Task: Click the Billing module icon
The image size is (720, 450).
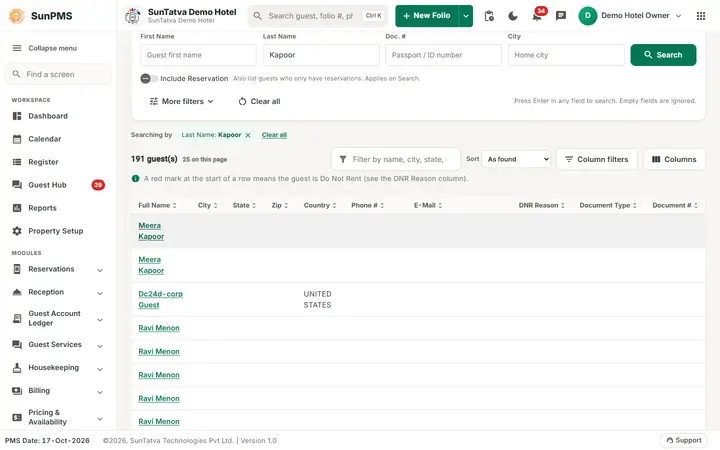Action: coord(17,390)
